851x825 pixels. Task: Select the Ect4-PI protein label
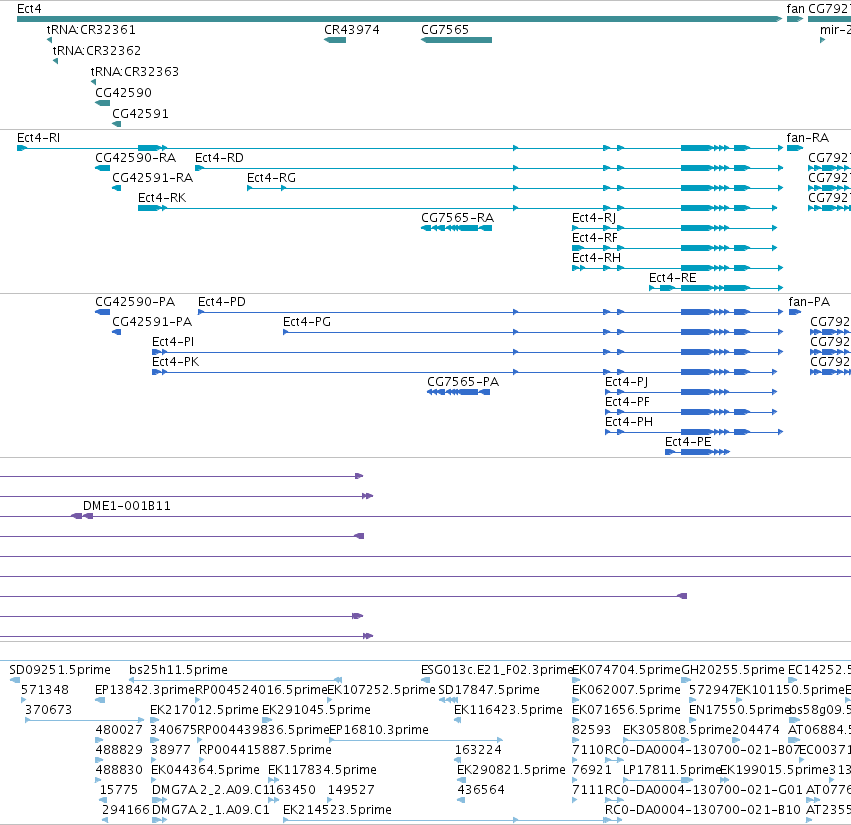[173, 342]
